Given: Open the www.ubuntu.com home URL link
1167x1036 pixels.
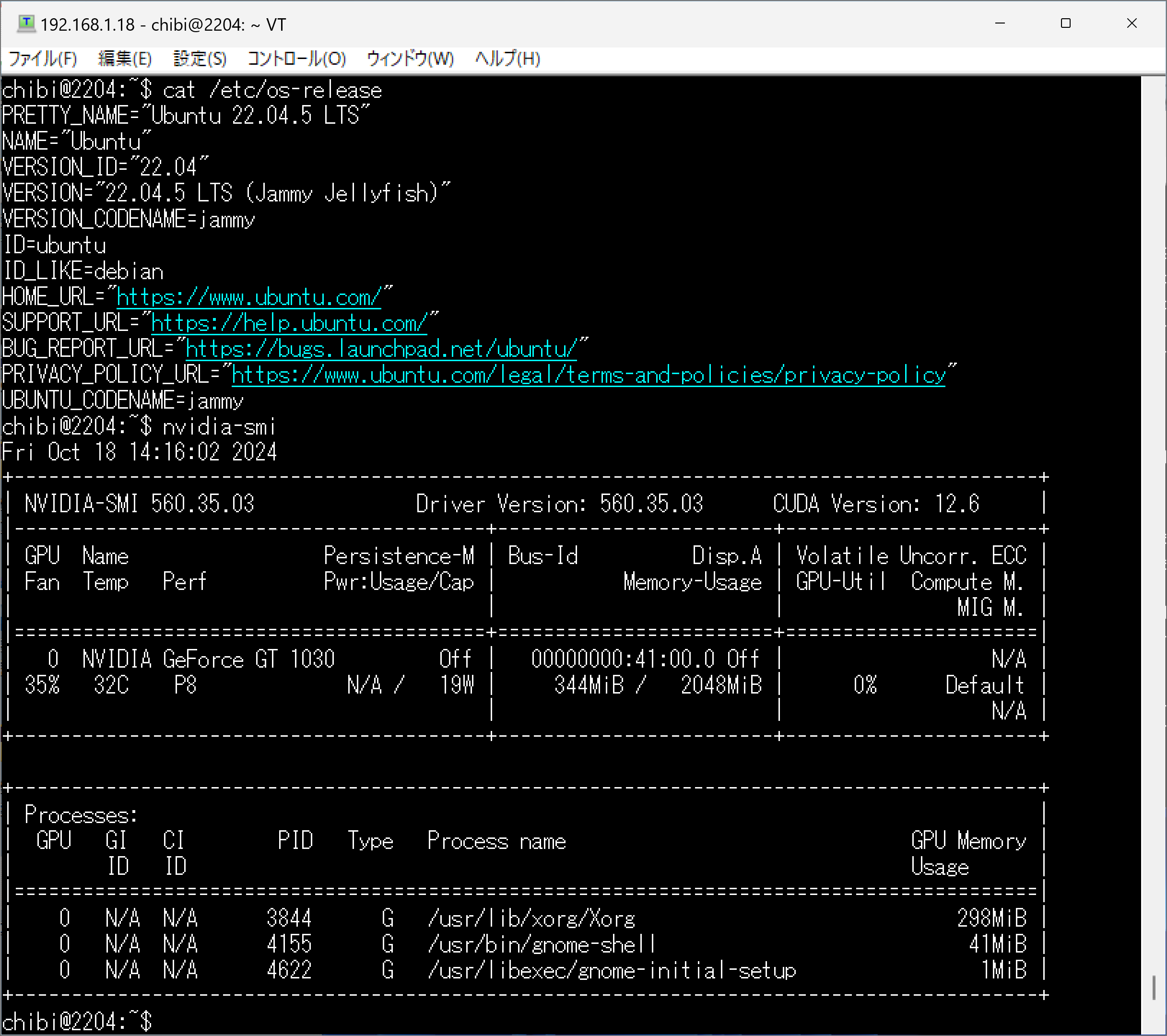Looking at the screenshot, I should [248, 297].
